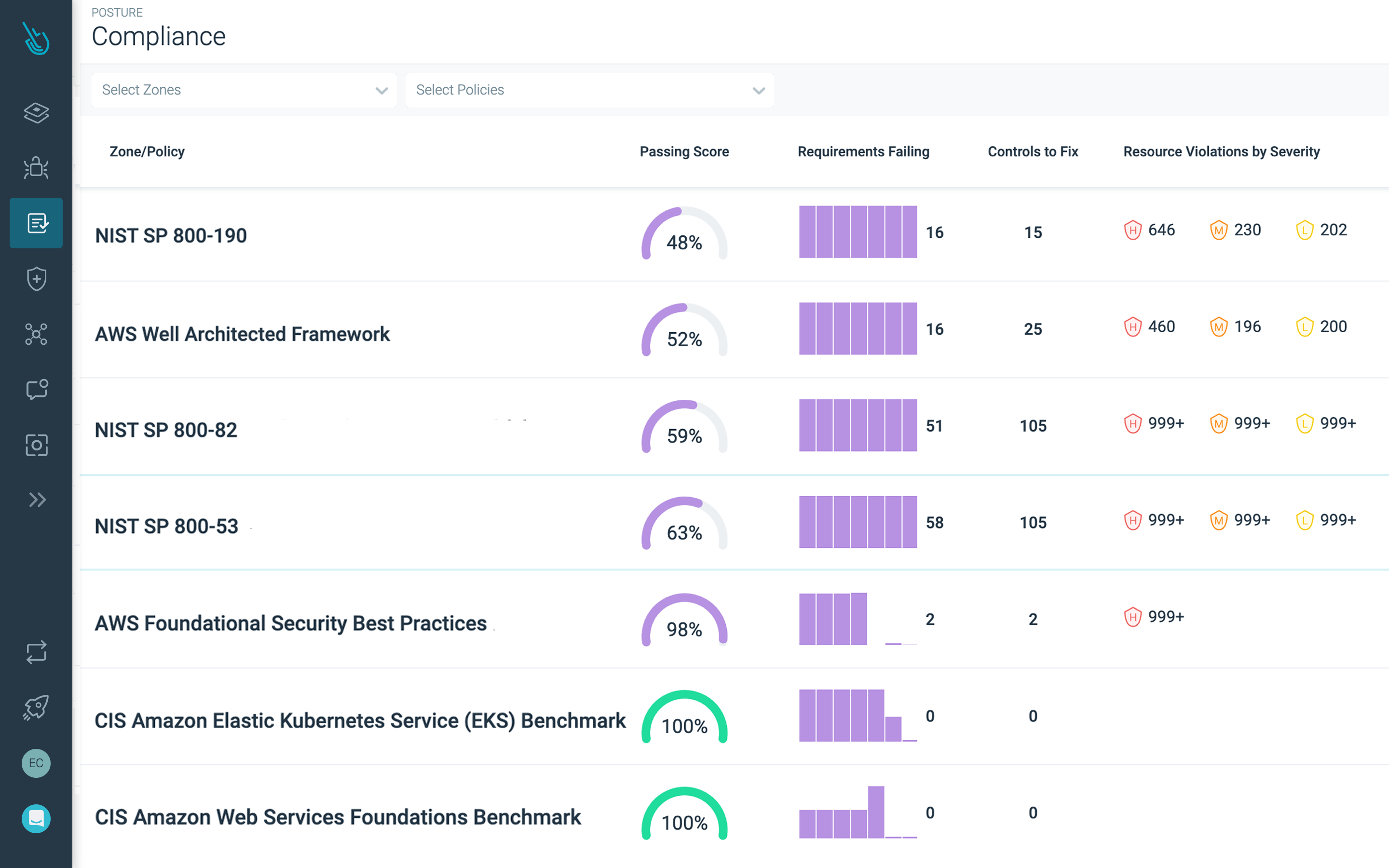Click the layers icon in sidebar

pos(36,112)
